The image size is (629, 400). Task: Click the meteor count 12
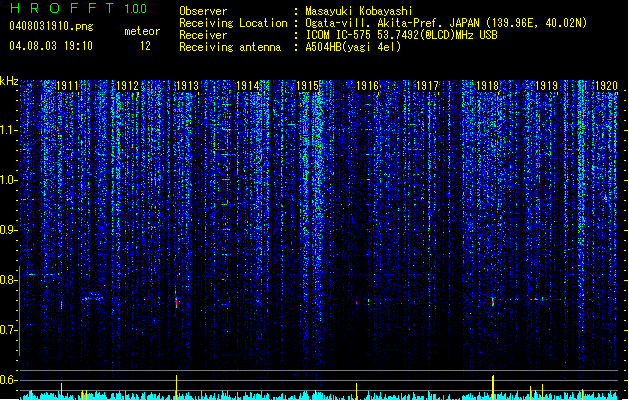pyautogui.click(x=145, y=46)
